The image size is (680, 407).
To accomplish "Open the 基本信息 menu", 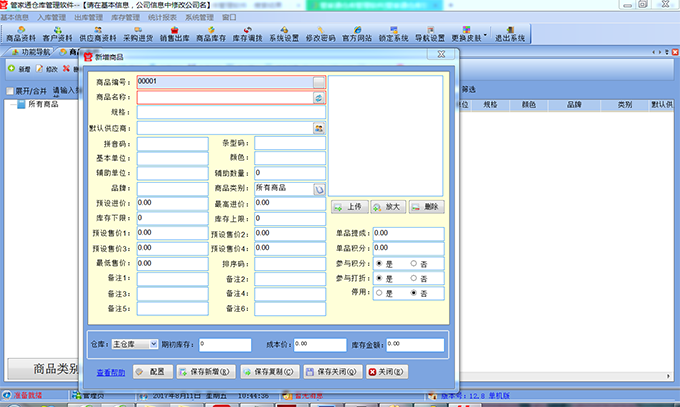I will coord(14,17).
